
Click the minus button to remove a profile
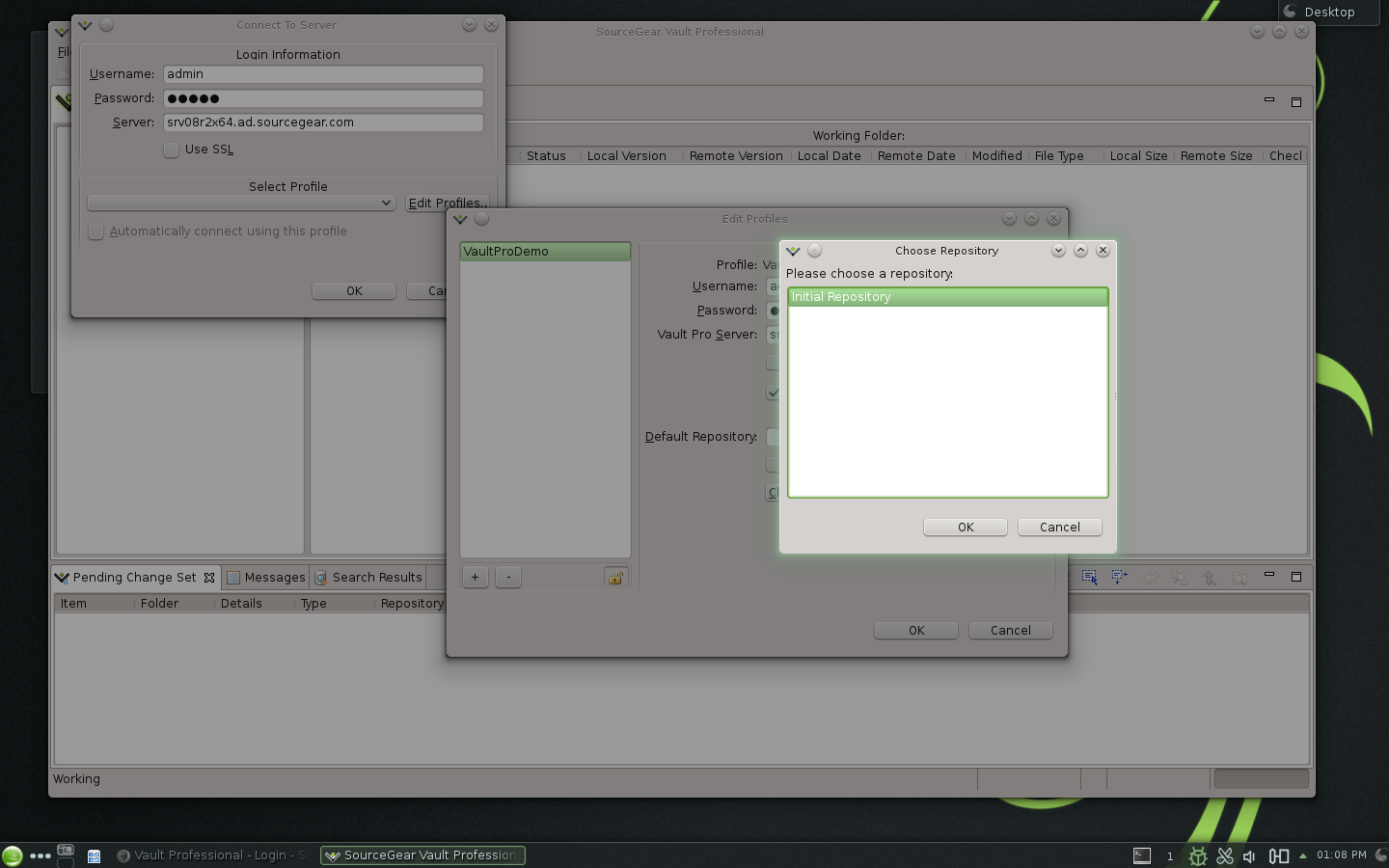(x=508, y=578)
